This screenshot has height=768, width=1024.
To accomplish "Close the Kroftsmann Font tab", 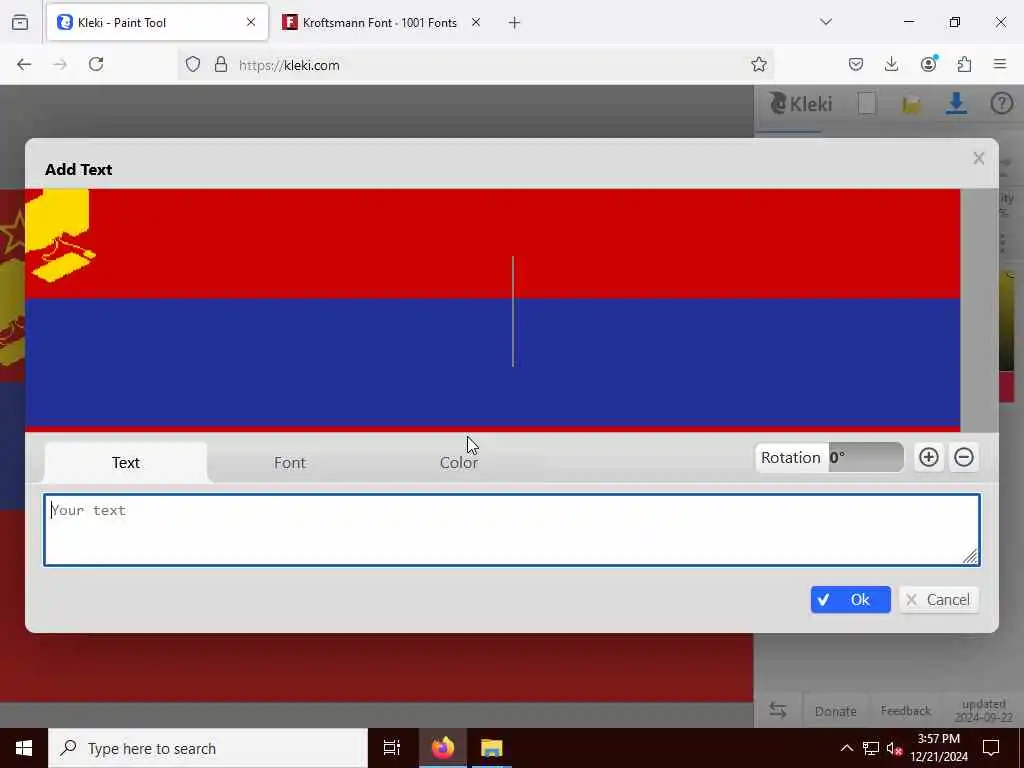I will click(476, 22).
